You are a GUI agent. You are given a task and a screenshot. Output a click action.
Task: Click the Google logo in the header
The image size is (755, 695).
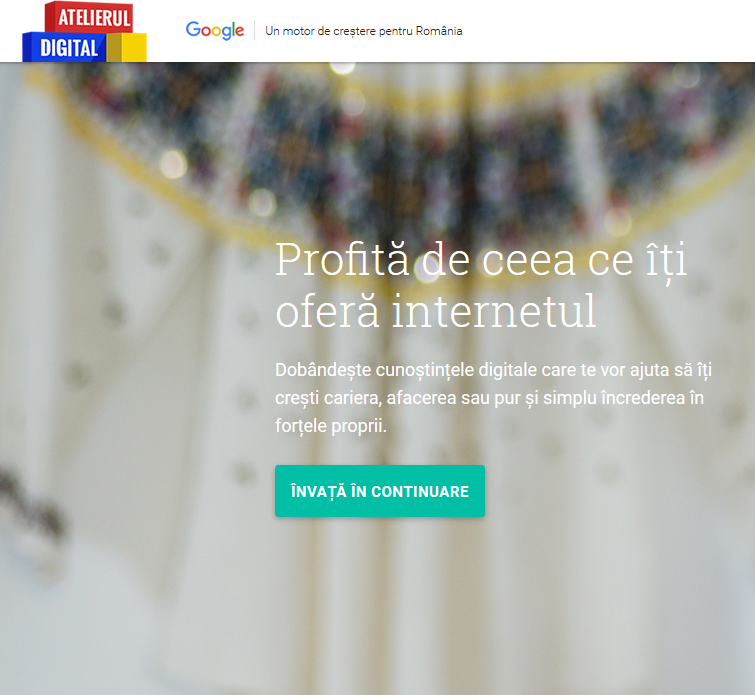pyautogui.click(x=215, y=31)
